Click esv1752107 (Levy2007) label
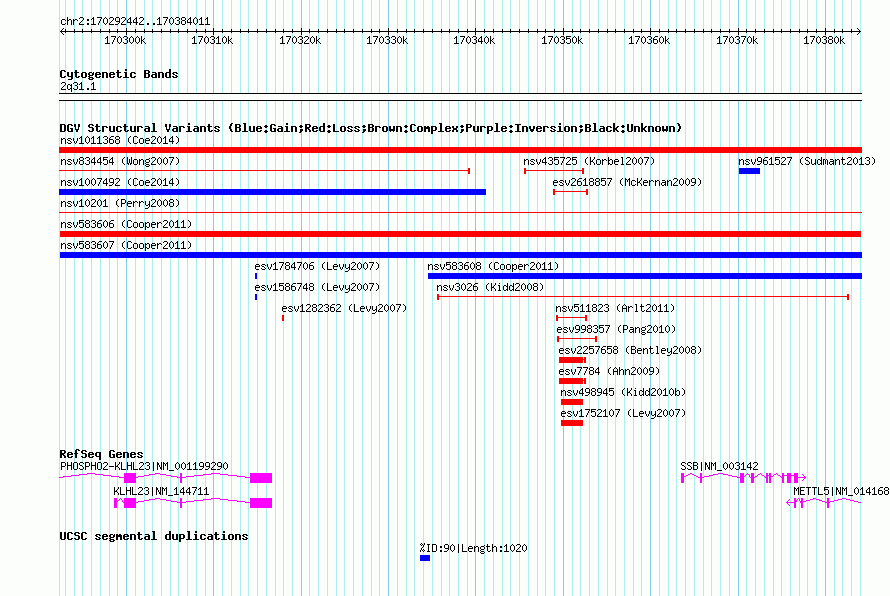 623,413
